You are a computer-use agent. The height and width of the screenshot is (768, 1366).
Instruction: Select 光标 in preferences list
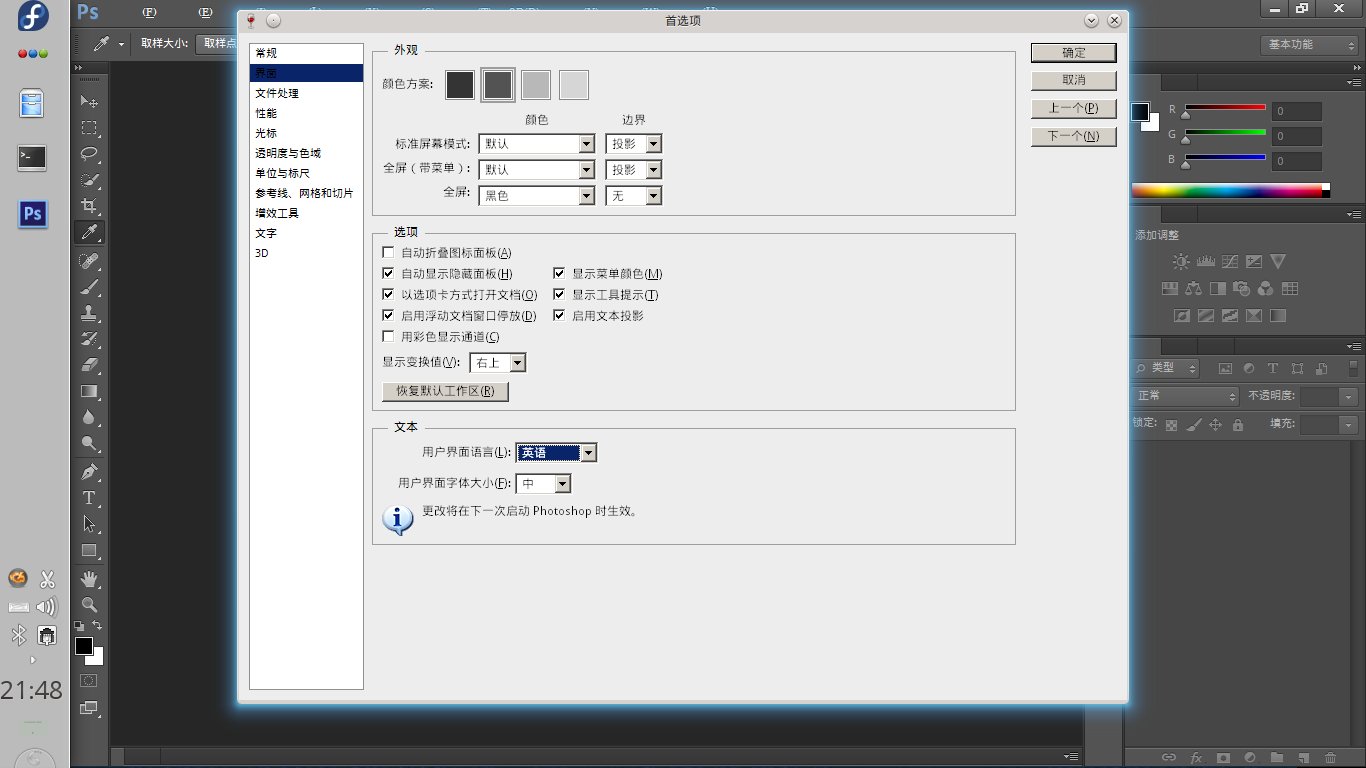point(306,133)
